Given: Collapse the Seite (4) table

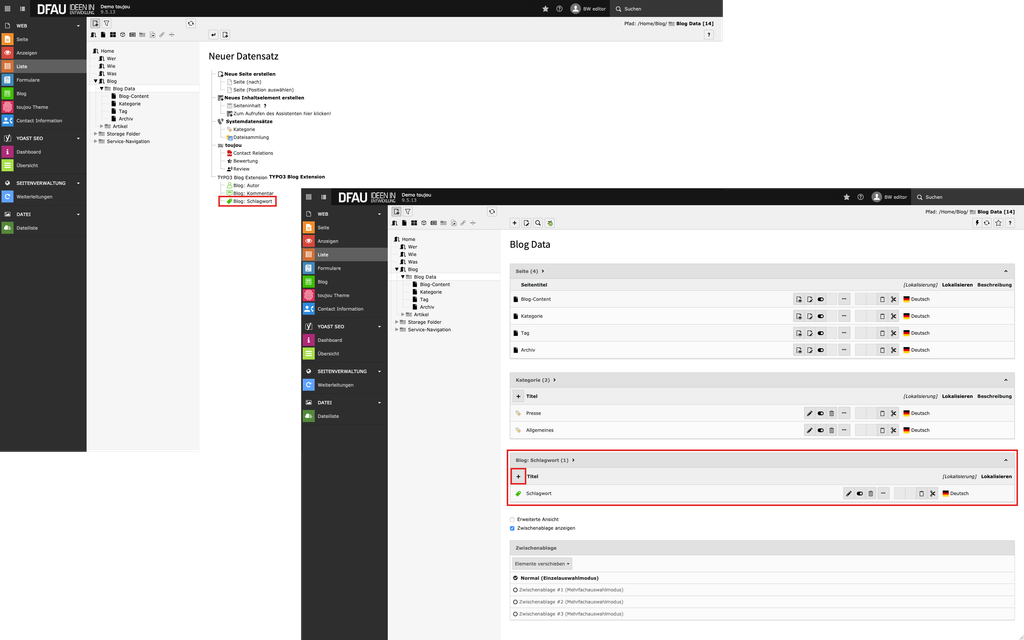Looking at the screenshot, I should (1006, 271).
